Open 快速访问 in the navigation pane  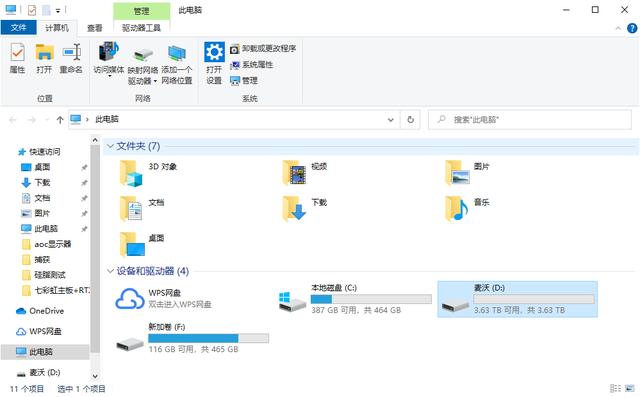[x=39, y=152]
